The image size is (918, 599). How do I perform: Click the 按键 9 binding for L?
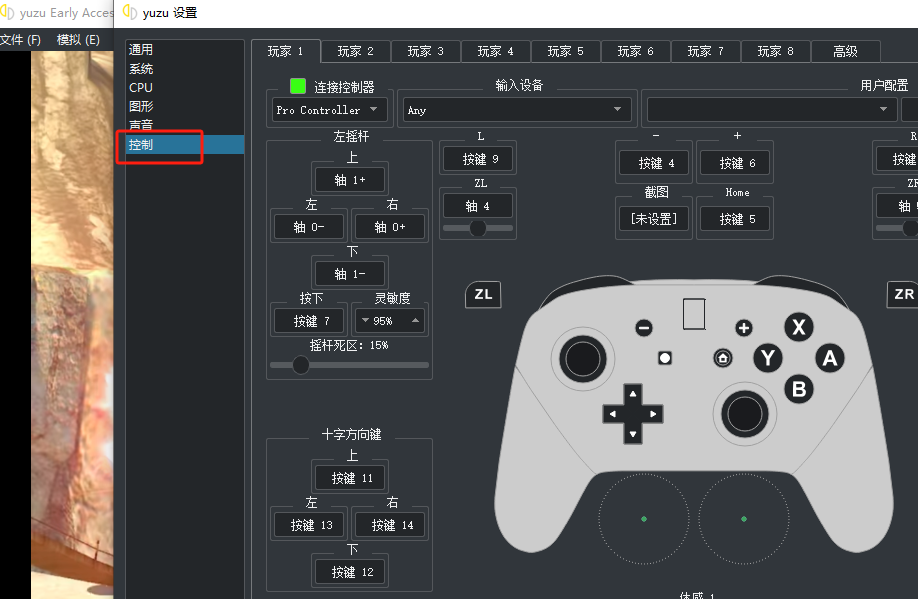point(478,159)
